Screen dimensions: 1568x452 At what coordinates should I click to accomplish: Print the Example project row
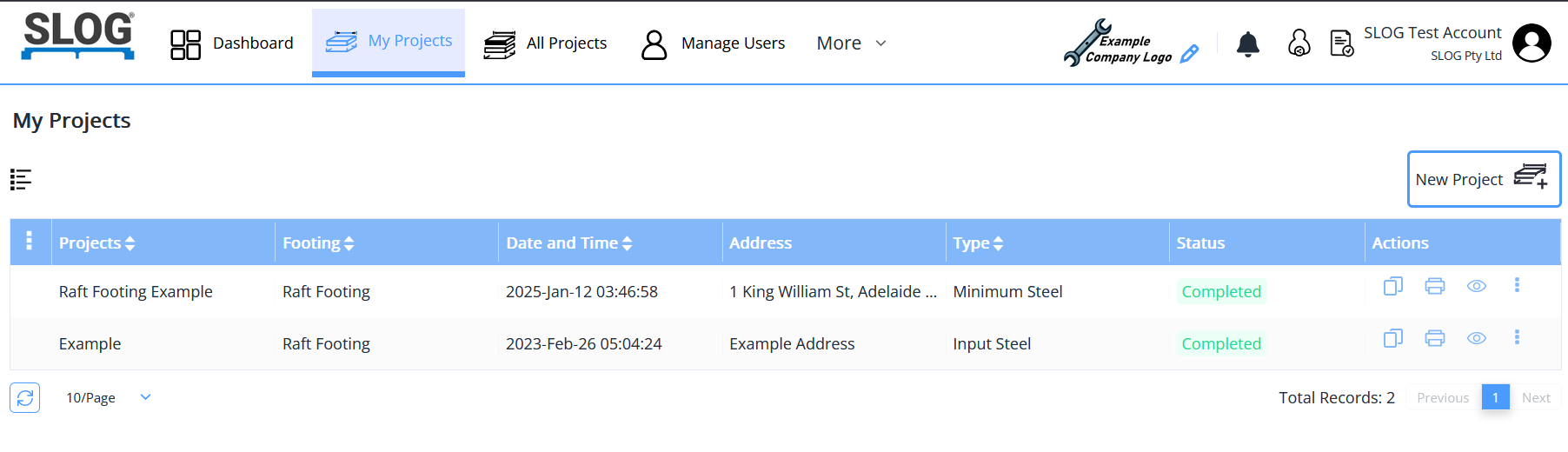click(x=1434, y=338)
